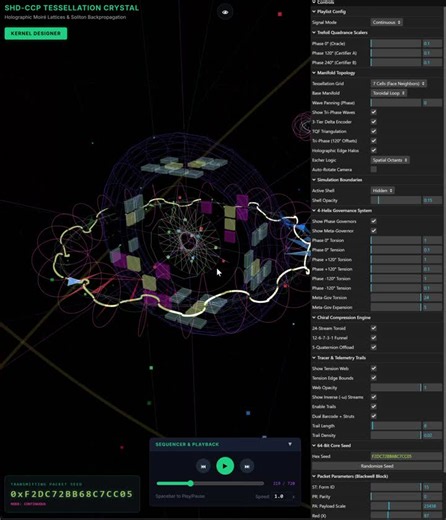The image size is (446, 520).
Task: Adjust the Phase 0° Torsion slider
Action: [x=396, y=240]
